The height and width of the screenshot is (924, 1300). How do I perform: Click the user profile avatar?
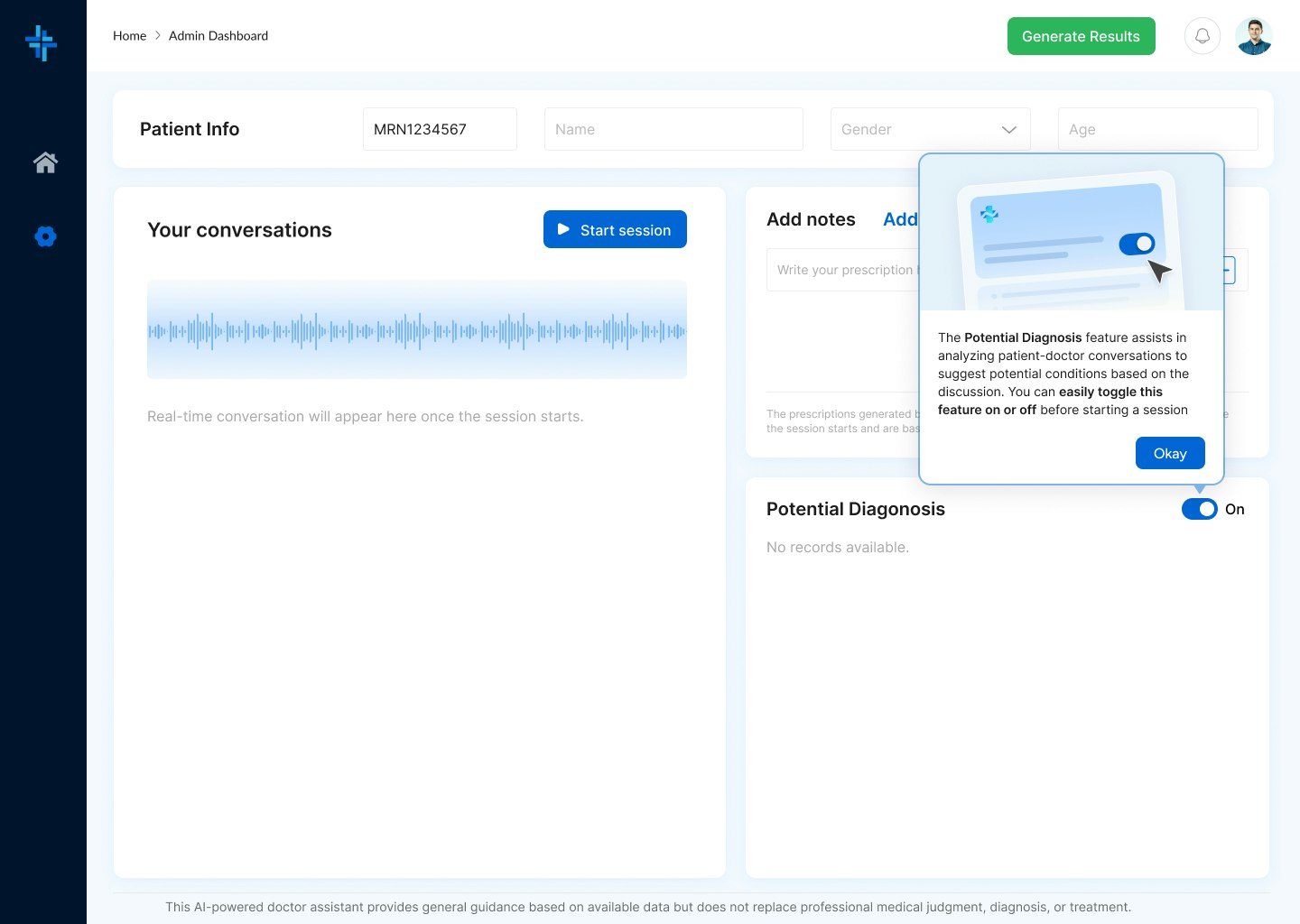click(1254, 35)
